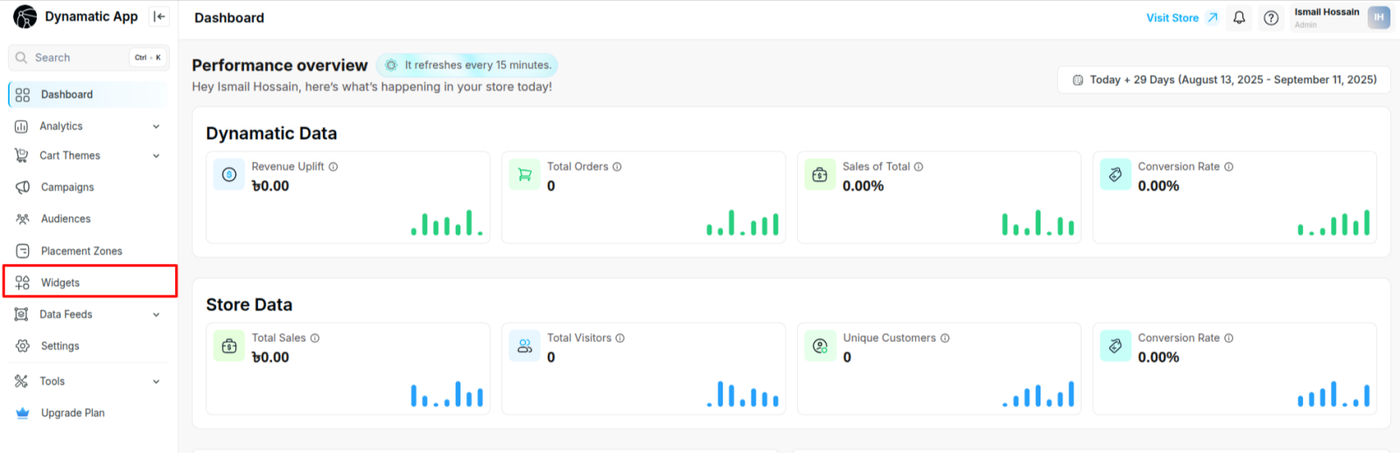Click the info icon next to Total Orders
The image size is (1400, 453).
pyautogui.click(x=618, y=167)
